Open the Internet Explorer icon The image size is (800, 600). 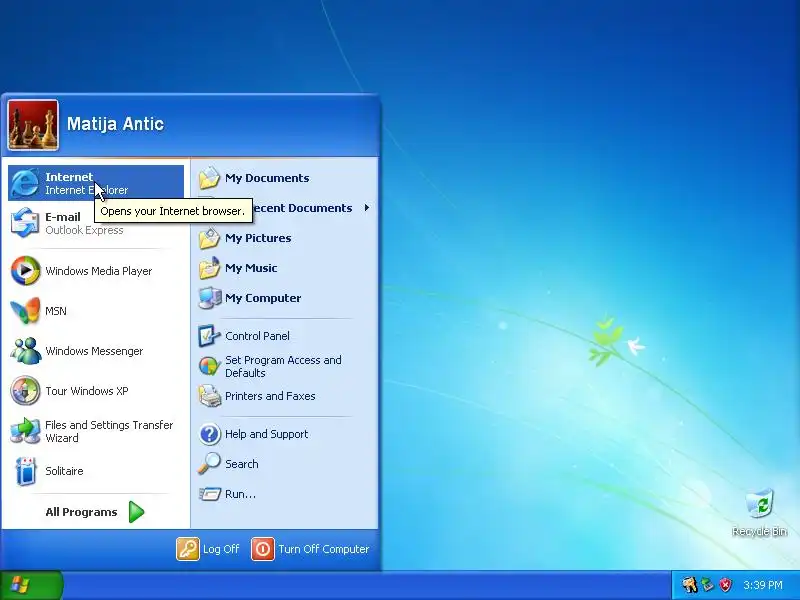point(24,183)
